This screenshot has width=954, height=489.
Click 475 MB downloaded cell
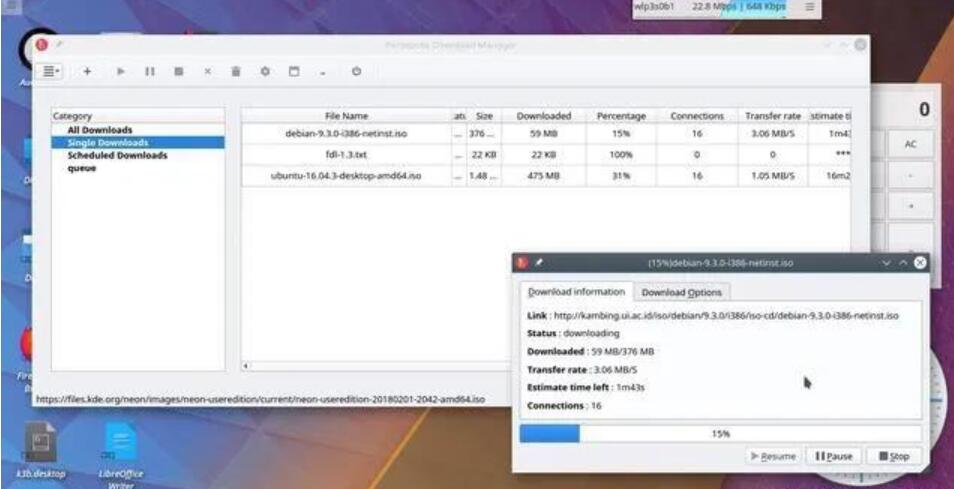pos(543,176)
